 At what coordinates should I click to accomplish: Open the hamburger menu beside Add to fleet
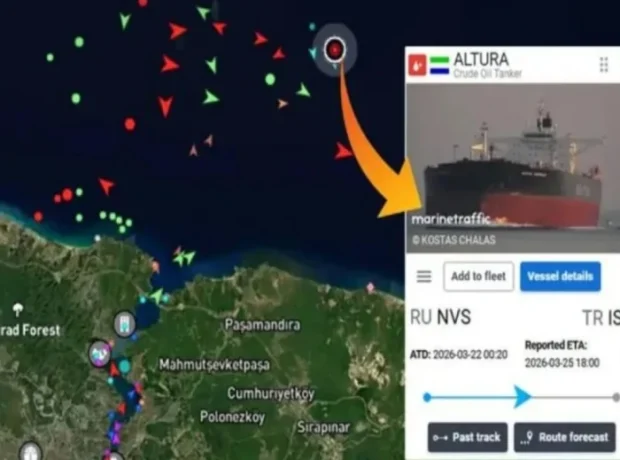point(424,276)
